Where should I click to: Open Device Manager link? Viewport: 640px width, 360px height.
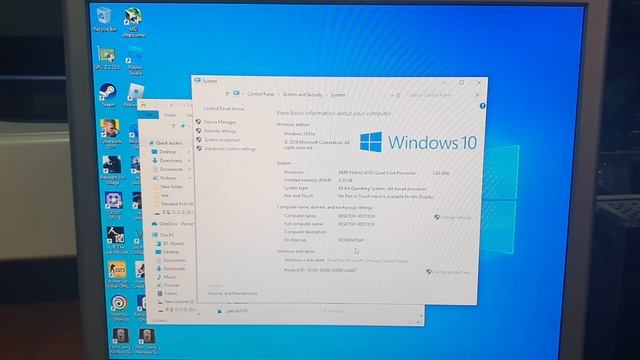[x=220, y=122]
